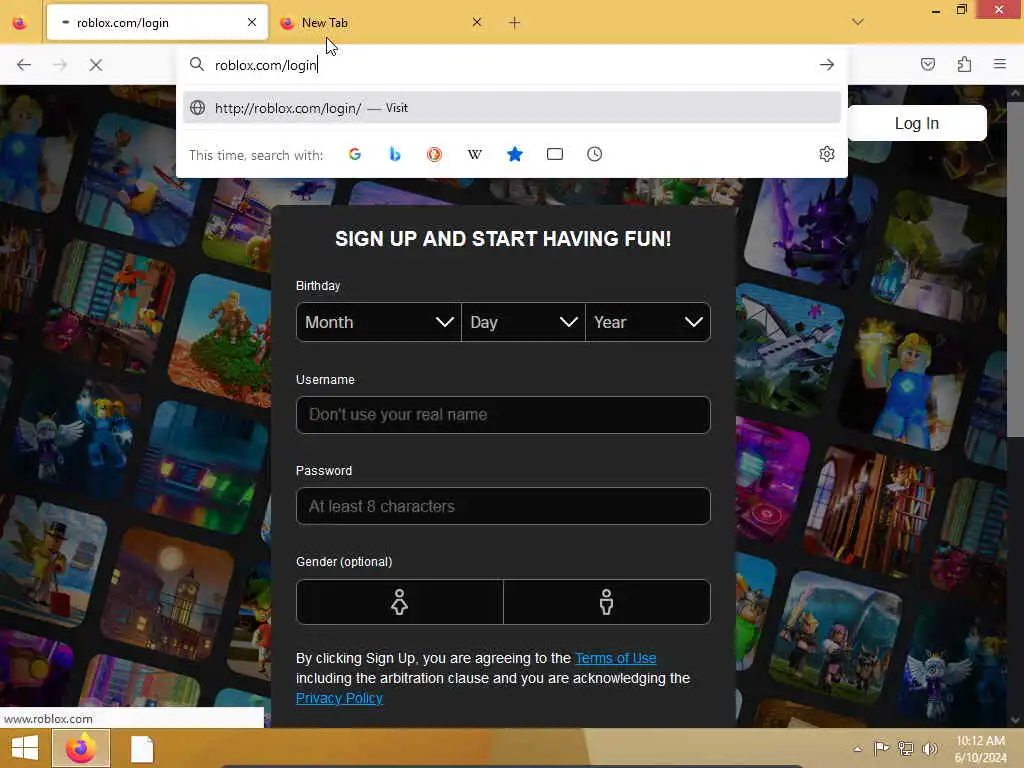
Task: Open the Extensions puzzle icon
Action: [964, 64]
